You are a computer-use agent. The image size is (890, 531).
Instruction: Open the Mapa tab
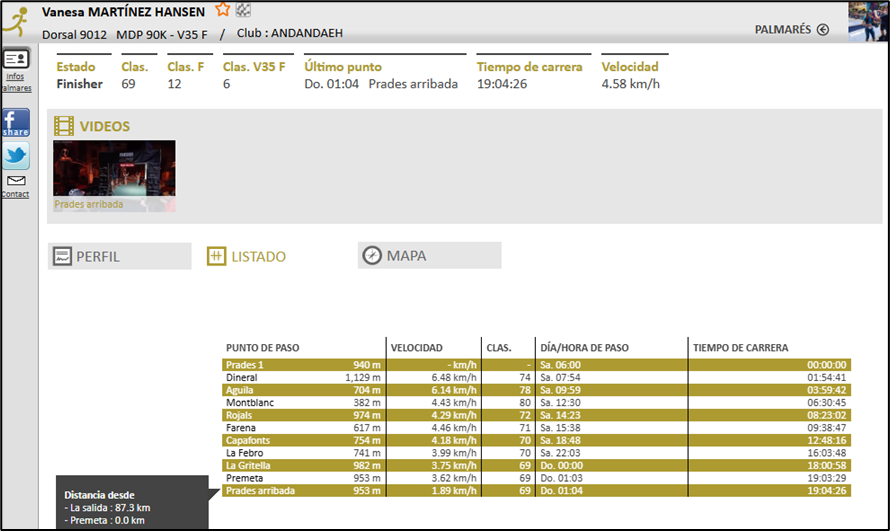coord(429,256)
